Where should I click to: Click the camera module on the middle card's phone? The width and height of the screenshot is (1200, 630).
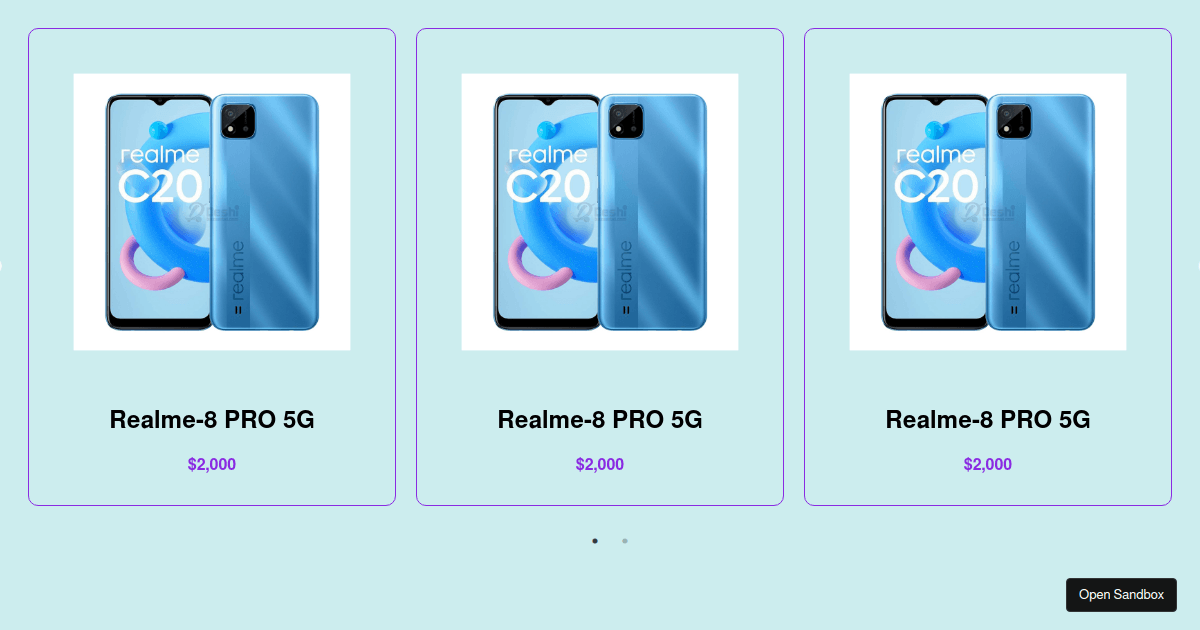[x=626, y=121]
